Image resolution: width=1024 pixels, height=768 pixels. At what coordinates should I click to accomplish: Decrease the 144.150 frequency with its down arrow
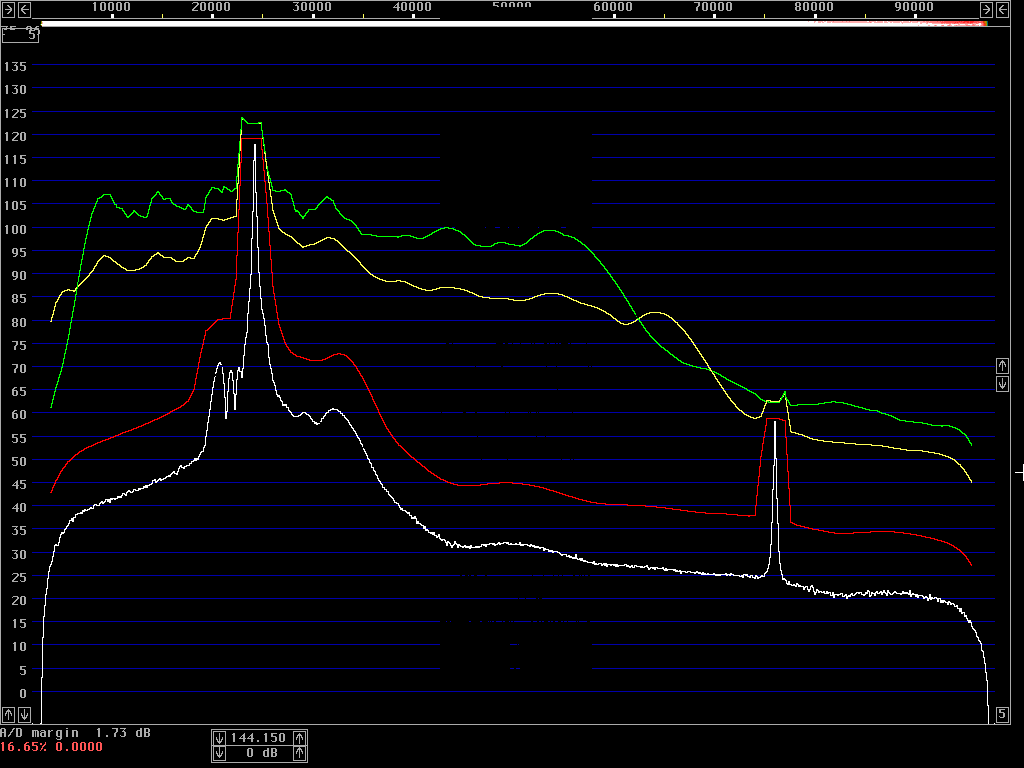219,738
